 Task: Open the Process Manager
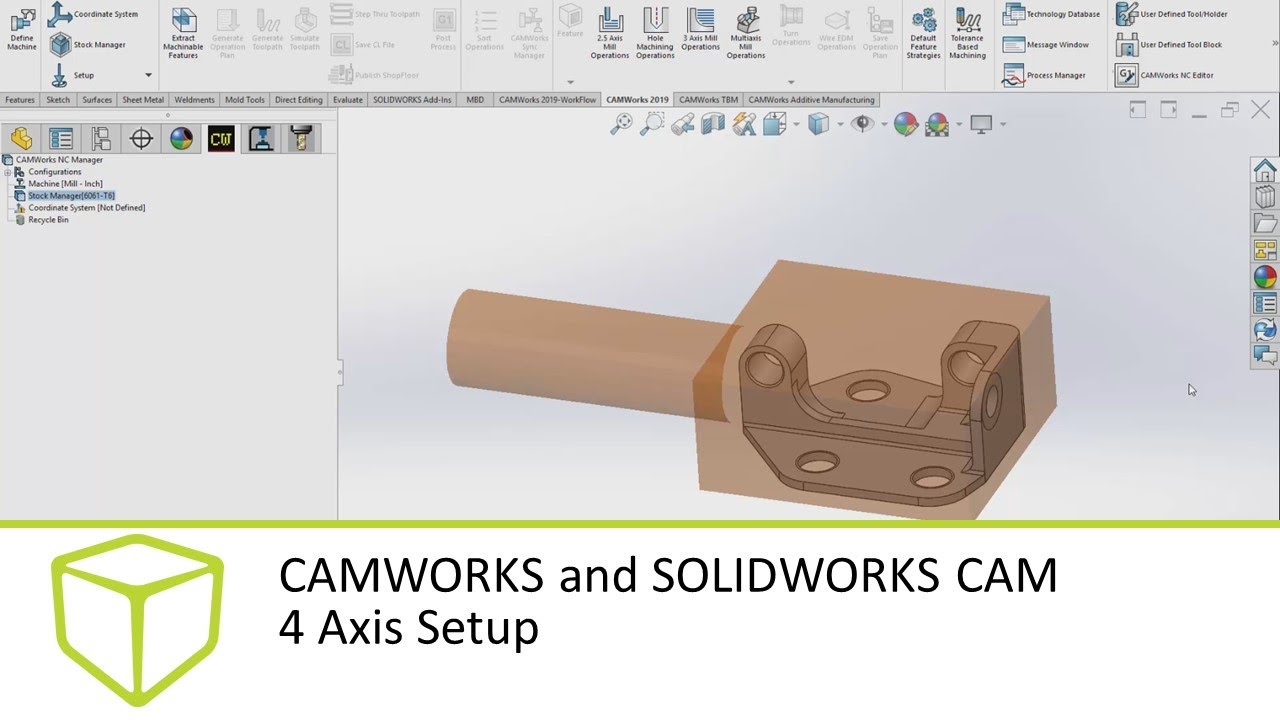[x=1044, y=75]
